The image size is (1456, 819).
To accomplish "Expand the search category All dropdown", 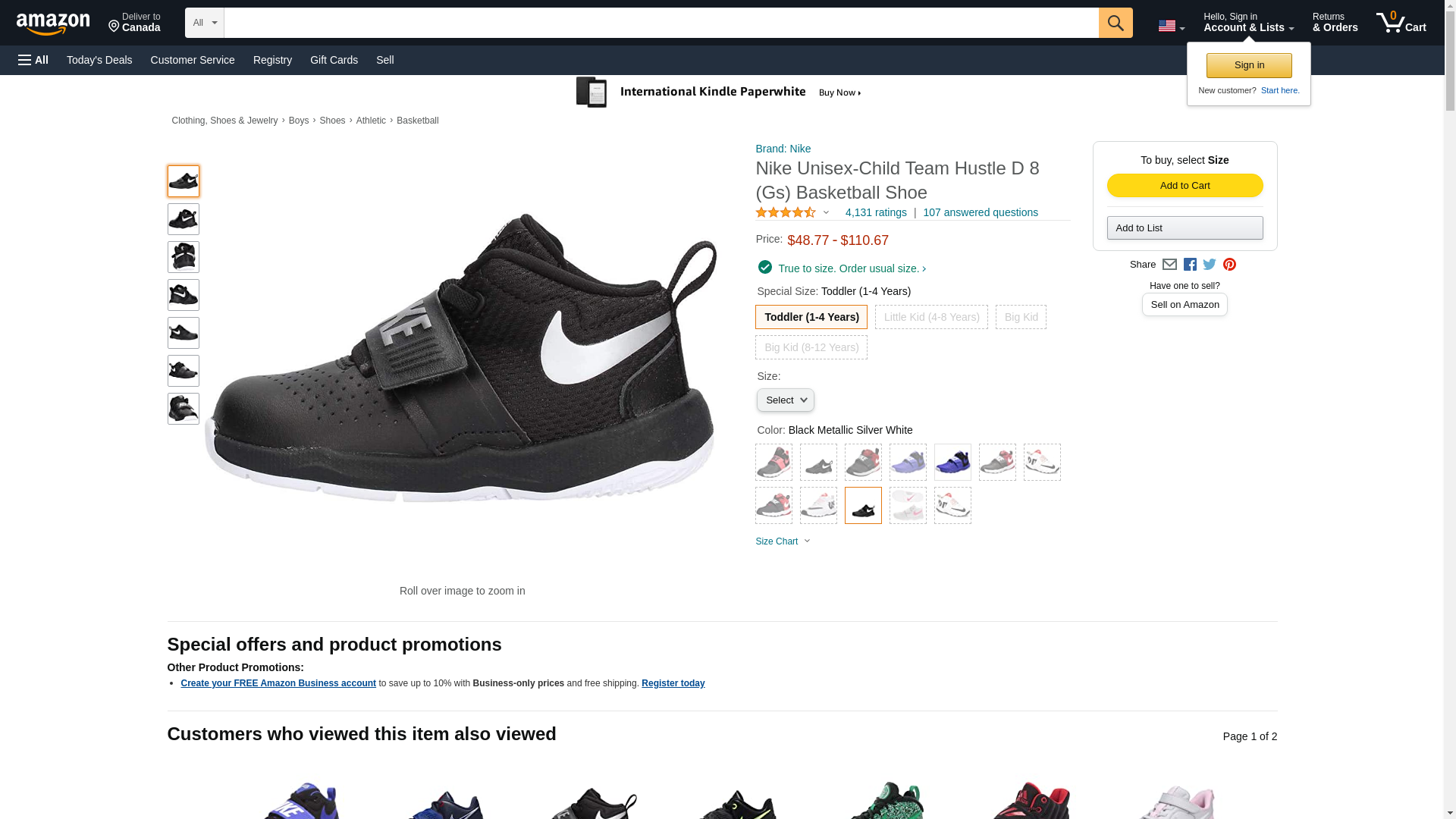I will pyautogui.click(x=205, y=23).
